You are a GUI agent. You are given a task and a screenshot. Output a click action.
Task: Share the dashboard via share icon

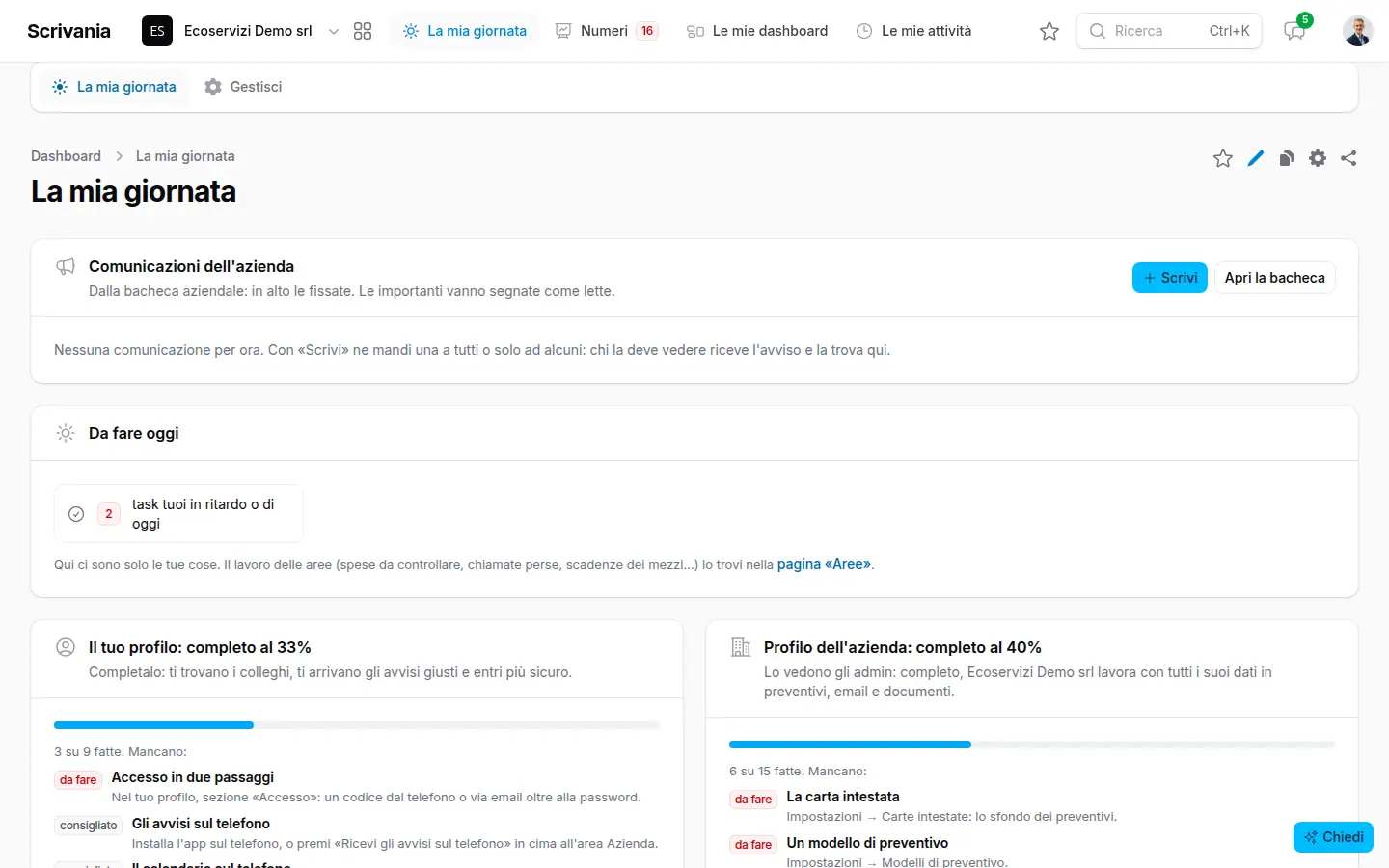(1348, 158)
